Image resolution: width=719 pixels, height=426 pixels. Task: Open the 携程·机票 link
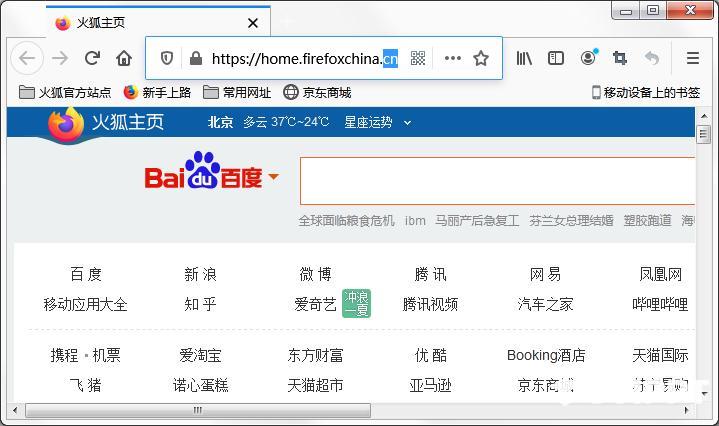pyautogui.click(x=86, y=355)
